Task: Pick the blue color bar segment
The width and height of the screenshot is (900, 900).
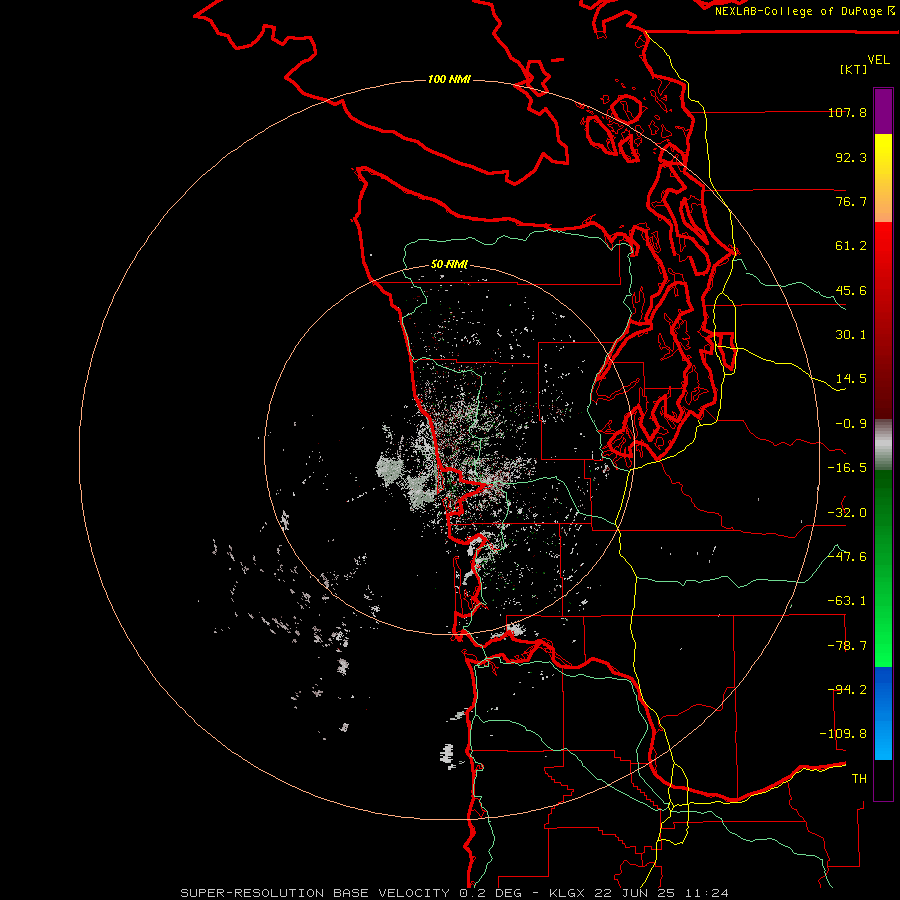Action: tap(883, 713)
